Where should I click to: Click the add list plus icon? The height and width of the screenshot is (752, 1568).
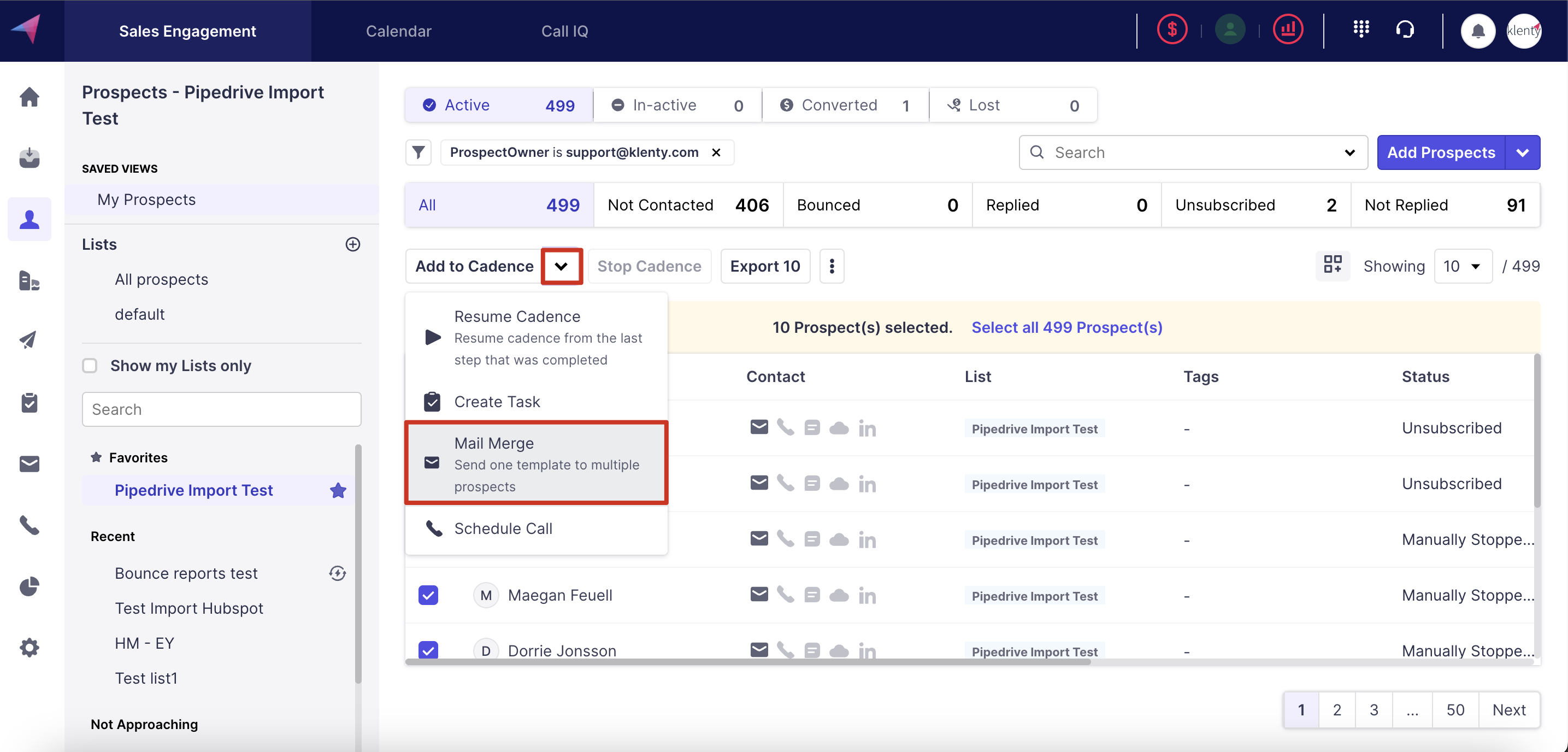(352, 244)
